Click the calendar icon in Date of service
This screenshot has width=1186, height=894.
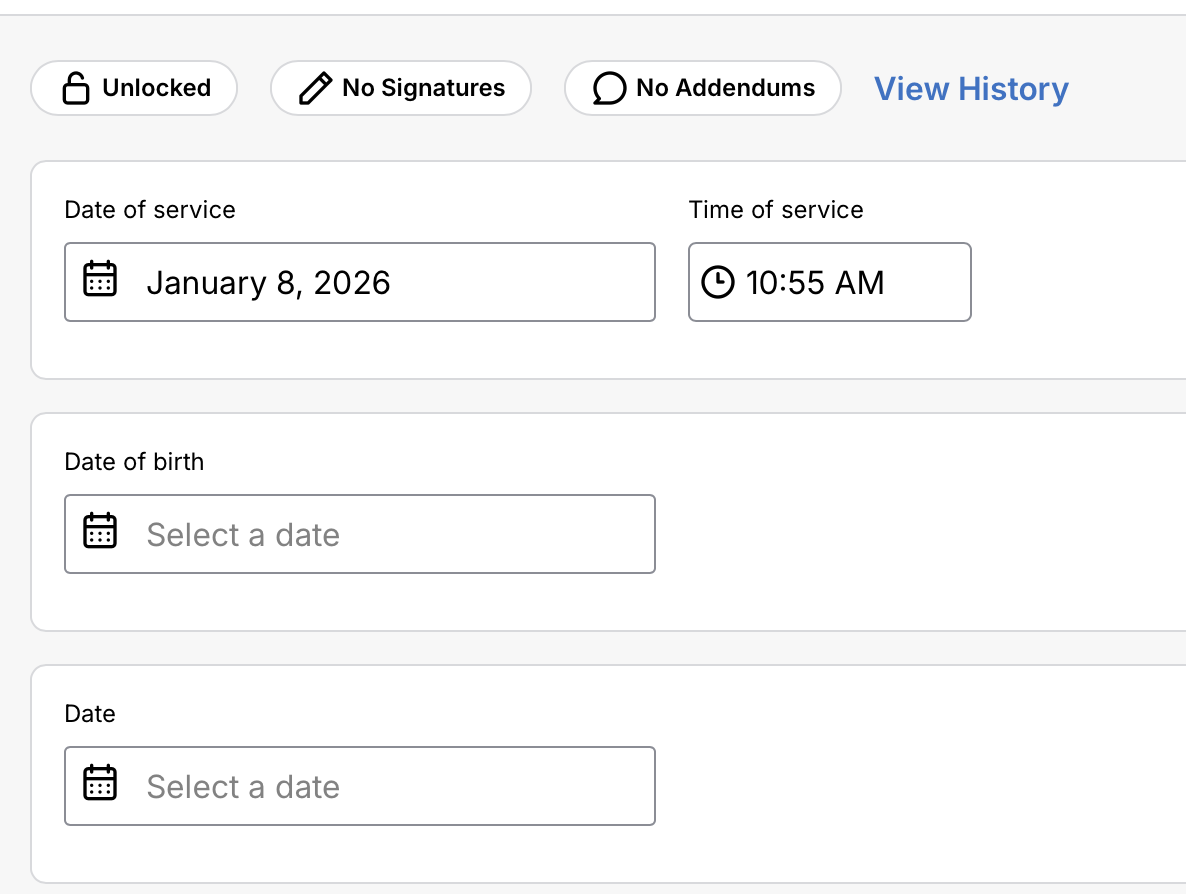[100, 279]
